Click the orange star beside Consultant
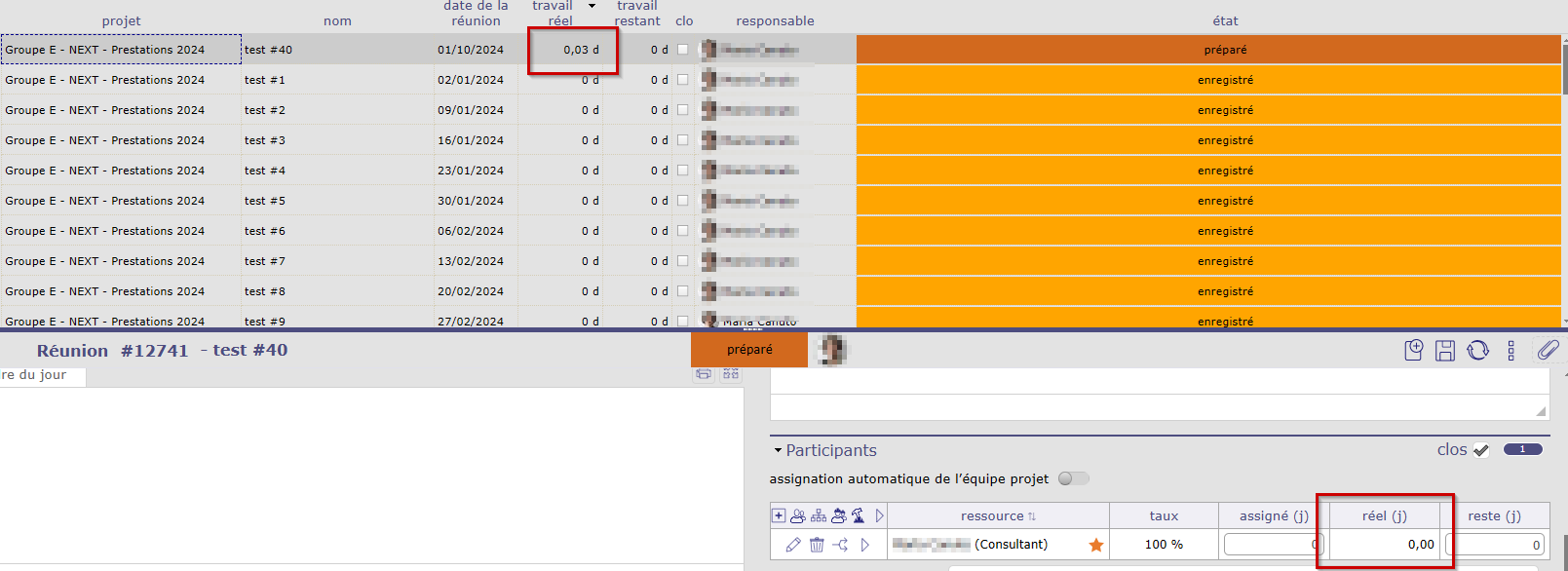This screenshot has width=1568, height=571. [1096, 545]
